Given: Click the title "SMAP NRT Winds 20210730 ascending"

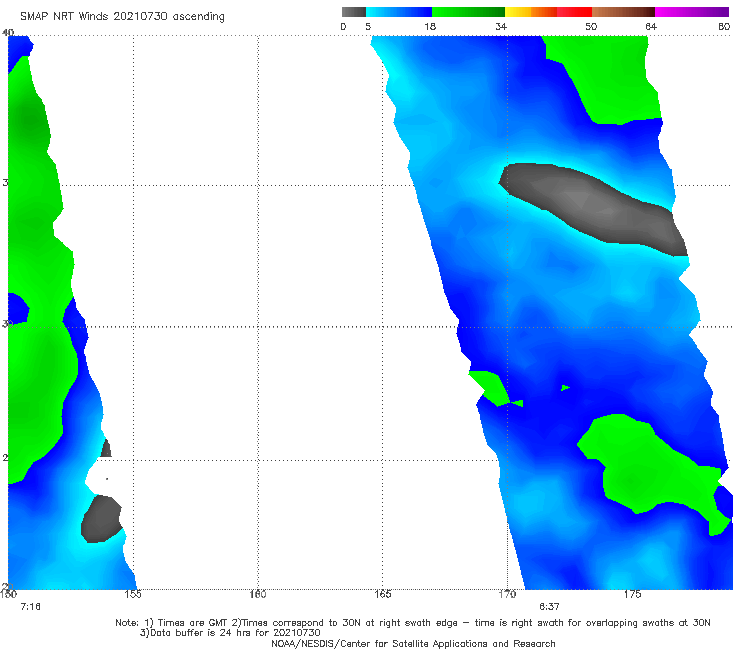Looking at the screenshot, I should 122,17.
